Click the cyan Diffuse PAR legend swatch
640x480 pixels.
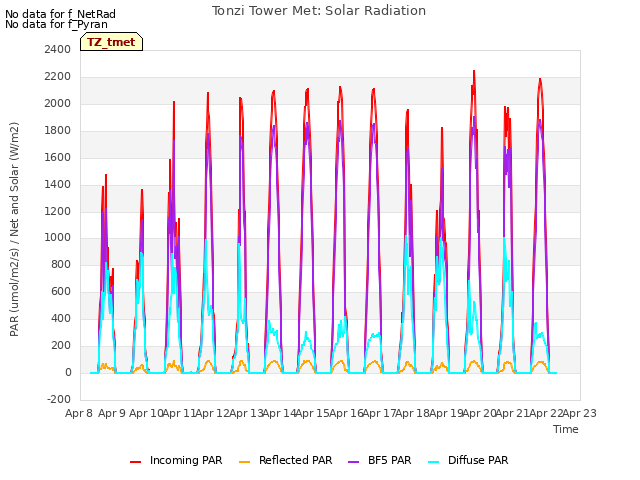tap(433, 462)
